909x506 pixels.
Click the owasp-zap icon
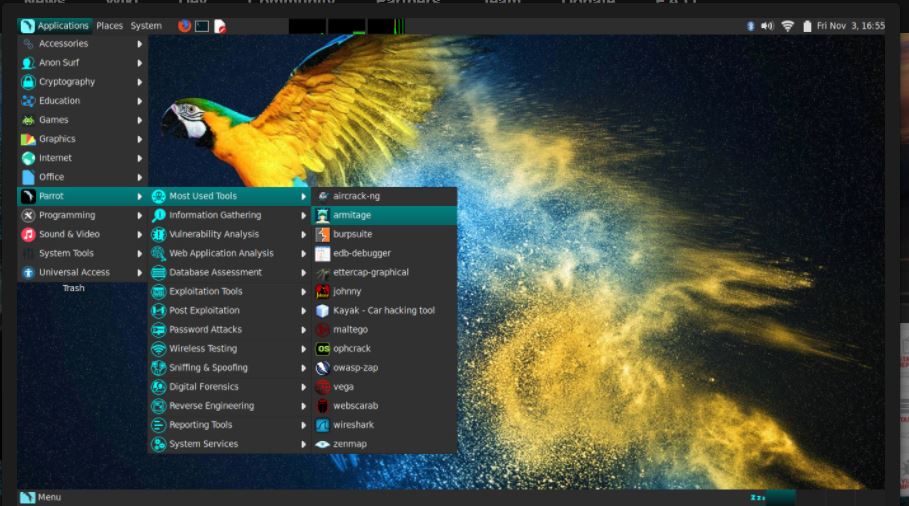point(322,368)
